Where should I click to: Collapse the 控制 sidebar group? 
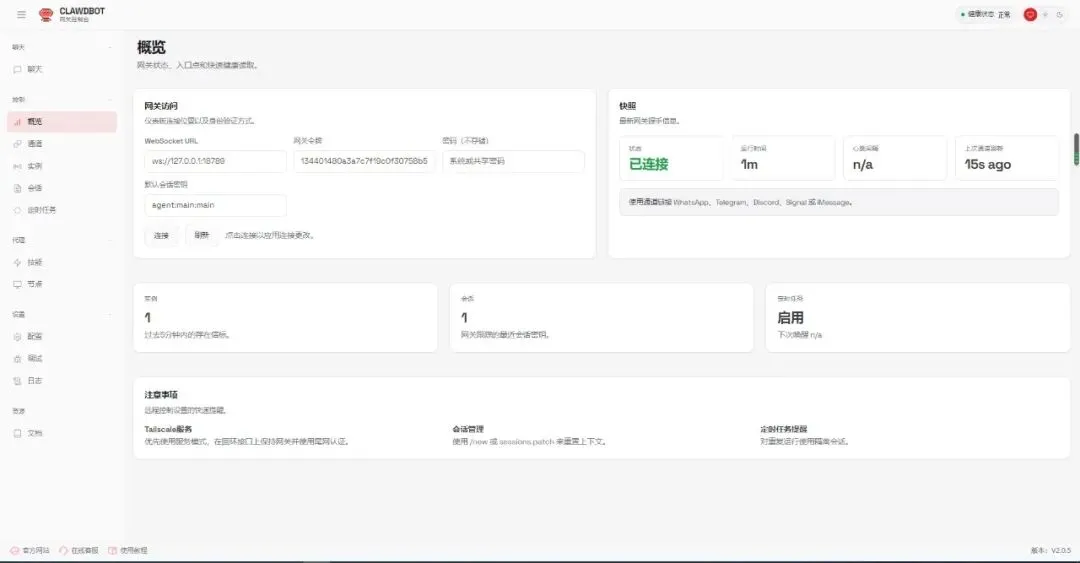tap(62, 100)
